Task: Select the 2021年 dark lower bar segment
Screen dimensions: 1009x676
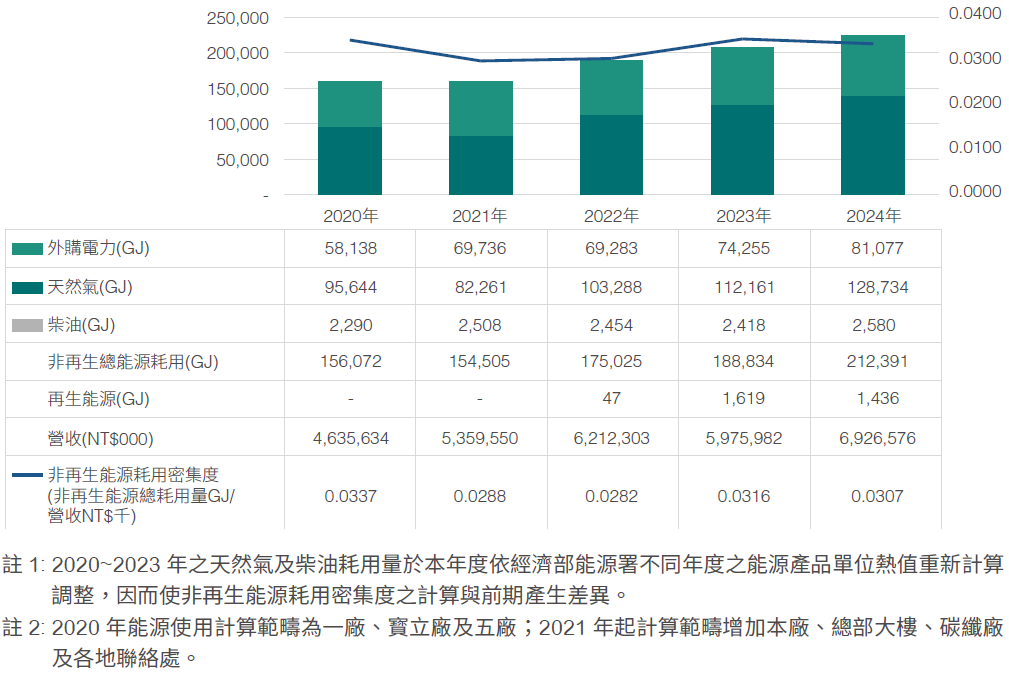Action: coord(480,165)
